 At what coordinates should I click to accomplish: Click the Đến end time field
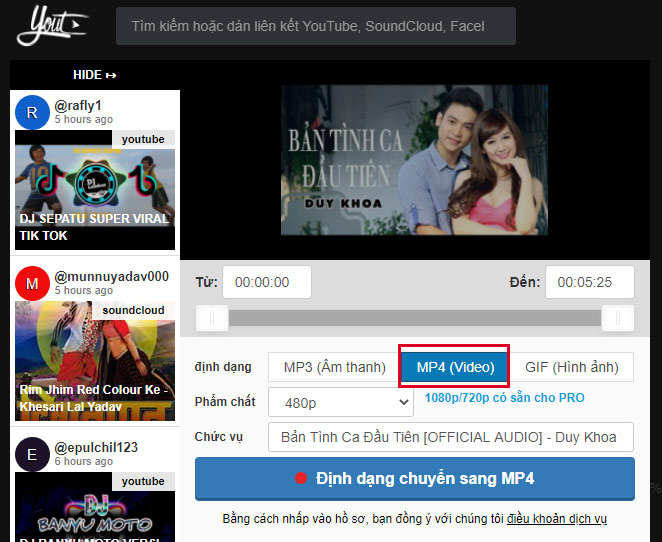pos(589,282)
